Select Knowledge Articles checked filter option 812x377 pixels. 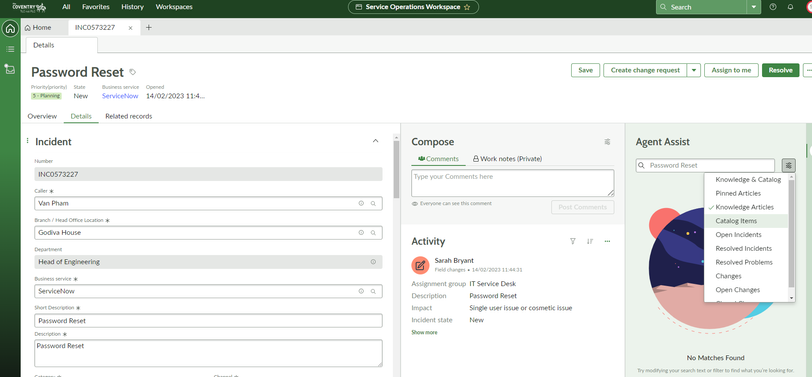point(745,207)
